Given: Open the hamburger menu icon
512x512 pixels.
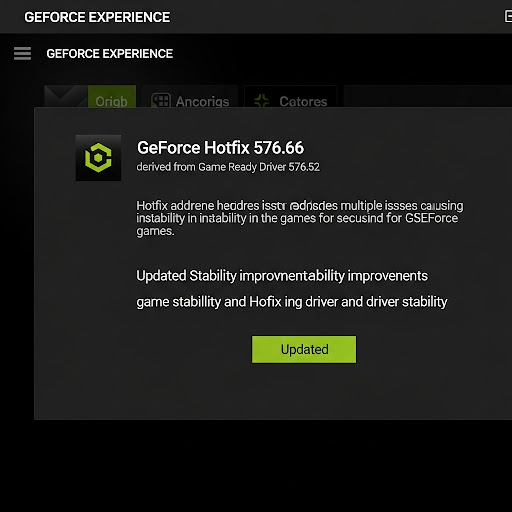Looking at the screenshot, I should 22,53.
